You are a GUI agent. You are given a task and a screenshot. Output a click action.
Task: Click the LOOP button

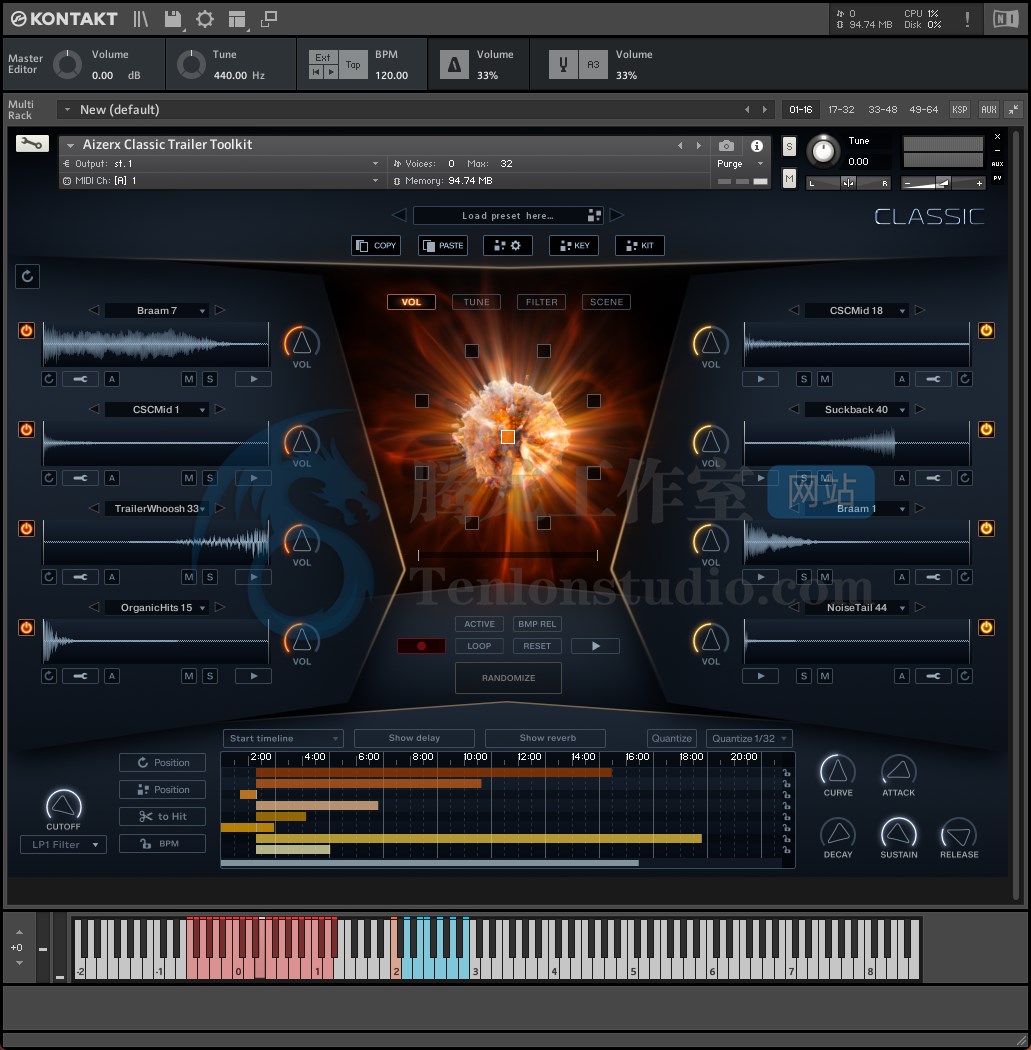pyautogui.click(x=479, y=646)
